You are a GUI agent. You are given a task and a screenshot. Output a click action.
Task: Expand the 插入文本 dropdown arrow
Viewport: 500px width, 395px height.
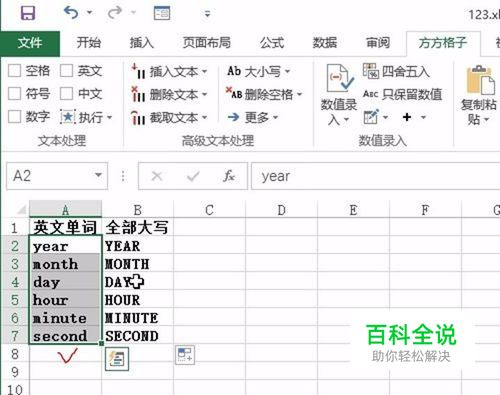205,71
